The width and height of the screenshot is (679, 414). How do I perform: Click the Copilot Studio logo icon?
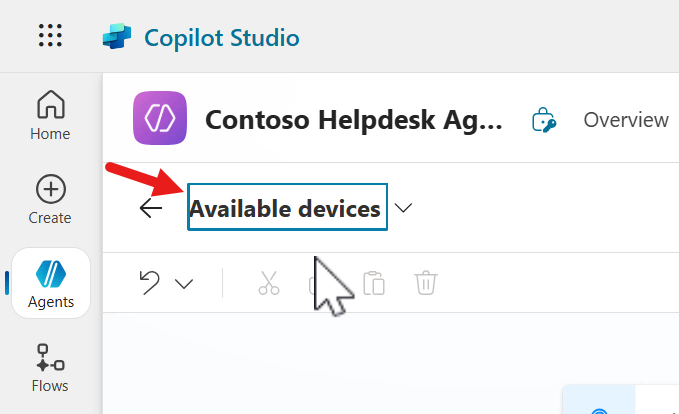click(x=117, y=38)
